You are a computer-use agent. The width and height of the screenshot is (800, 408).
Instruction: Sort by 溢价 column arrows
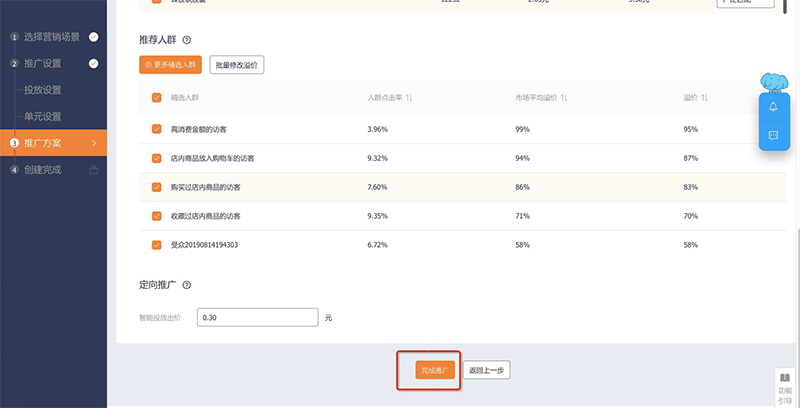(x=705, y=97)
